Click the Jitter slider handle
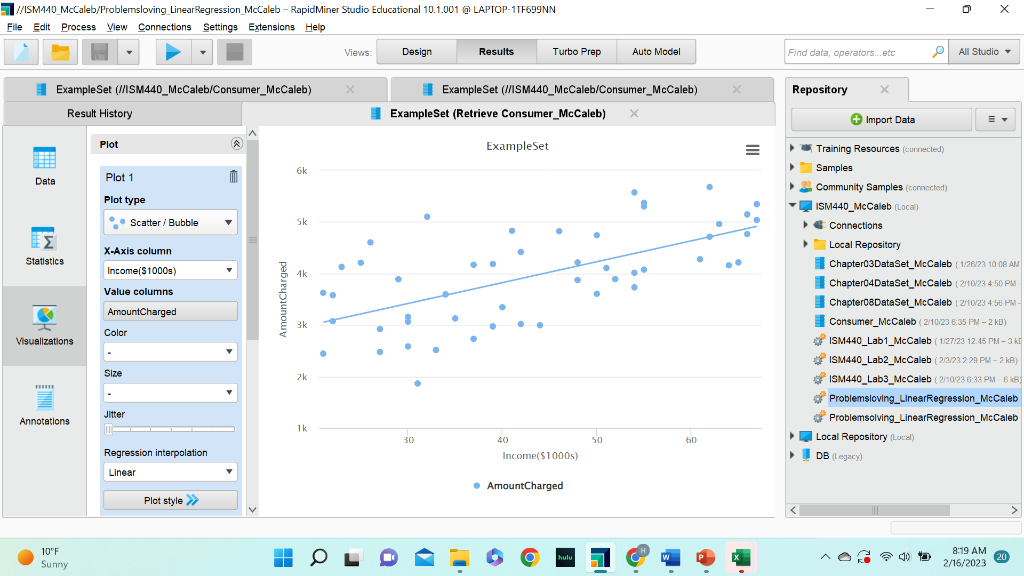Viewport: 1024px width, 576px height. tap(109, 429)
